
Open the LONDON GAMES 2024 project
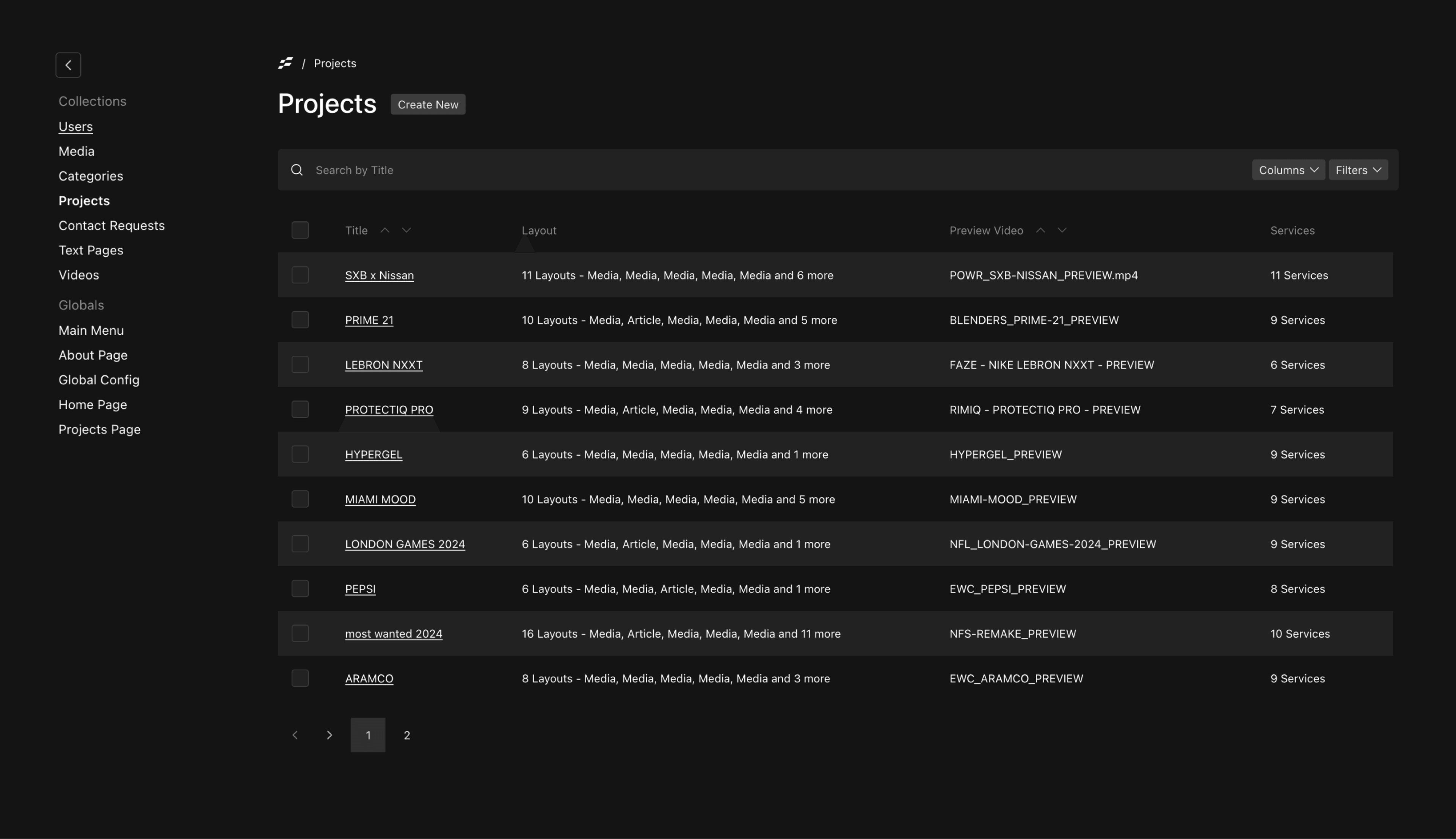pyautogui.click(x=405, y=544)
